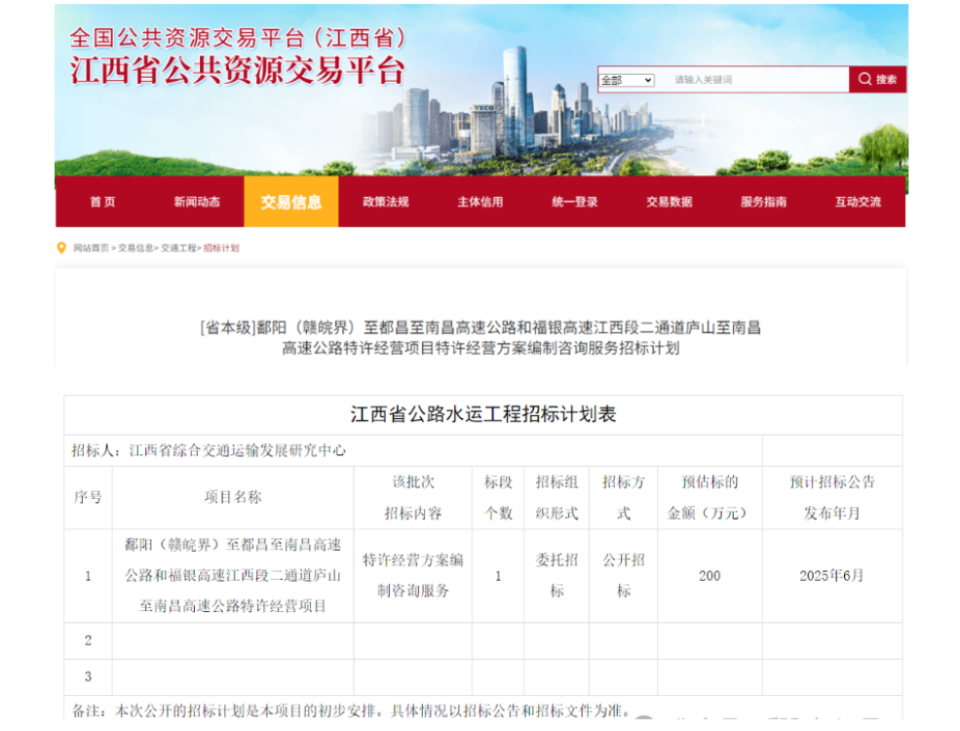The width and height of the screenshot is (960, 731).
Task: Click the red search button
Action: [877, 79]
